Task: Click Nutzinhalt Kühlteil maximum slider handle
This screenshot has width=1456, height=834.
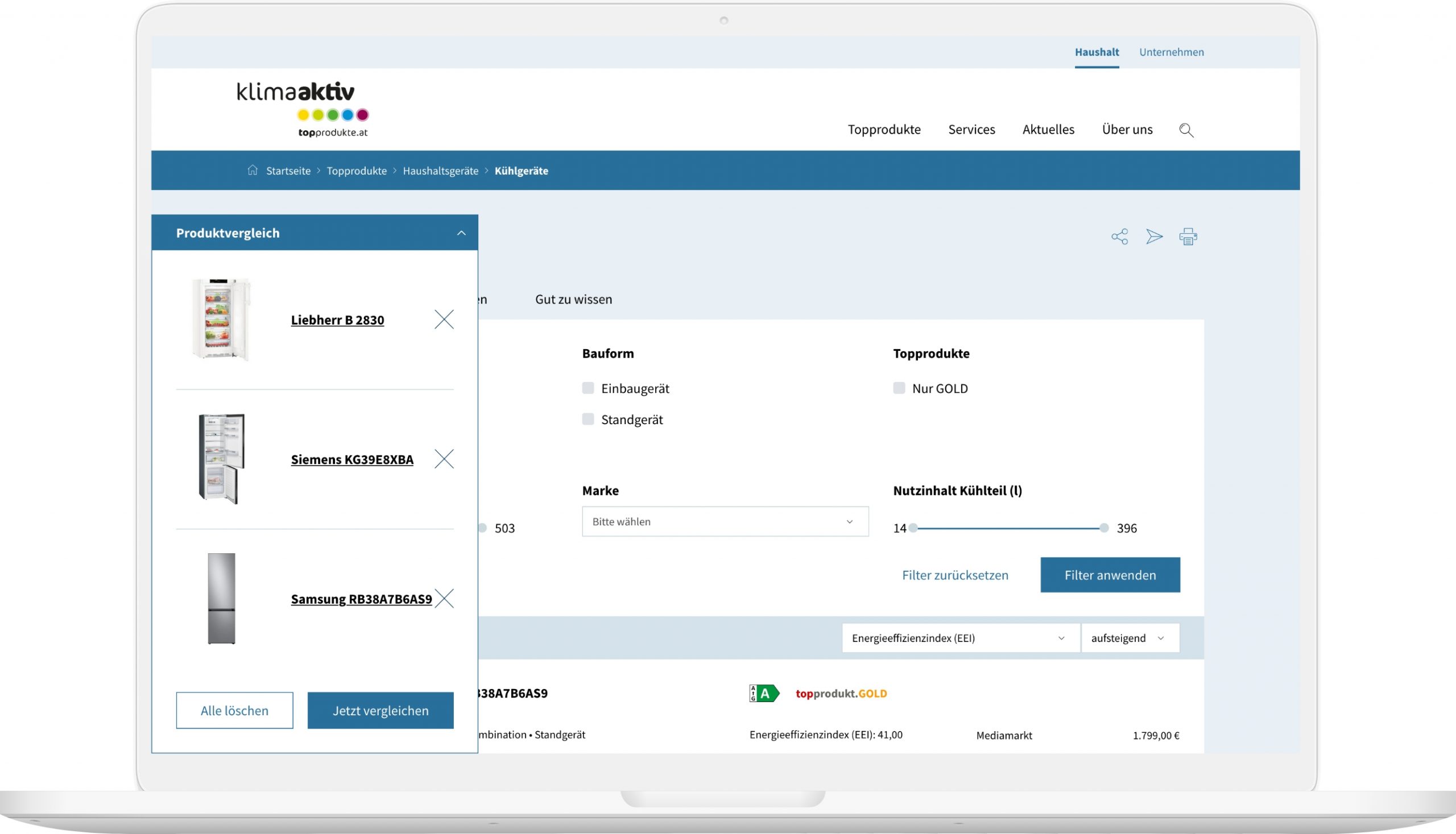Action: click(1104, 528)
